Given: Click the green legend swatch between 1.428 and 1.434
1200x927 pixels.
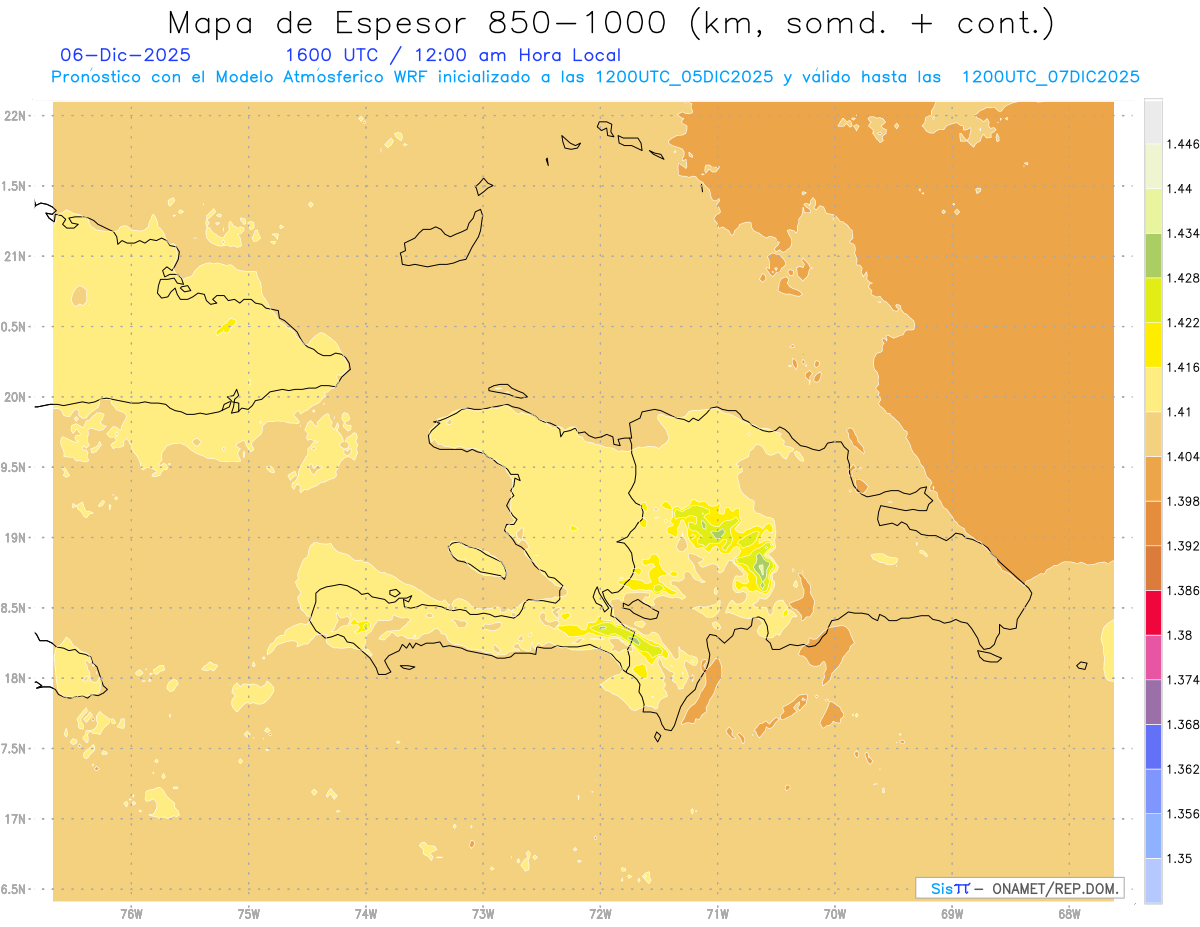Looking at the screenshot, I should pyautogui.click(x=1153, y=255).
